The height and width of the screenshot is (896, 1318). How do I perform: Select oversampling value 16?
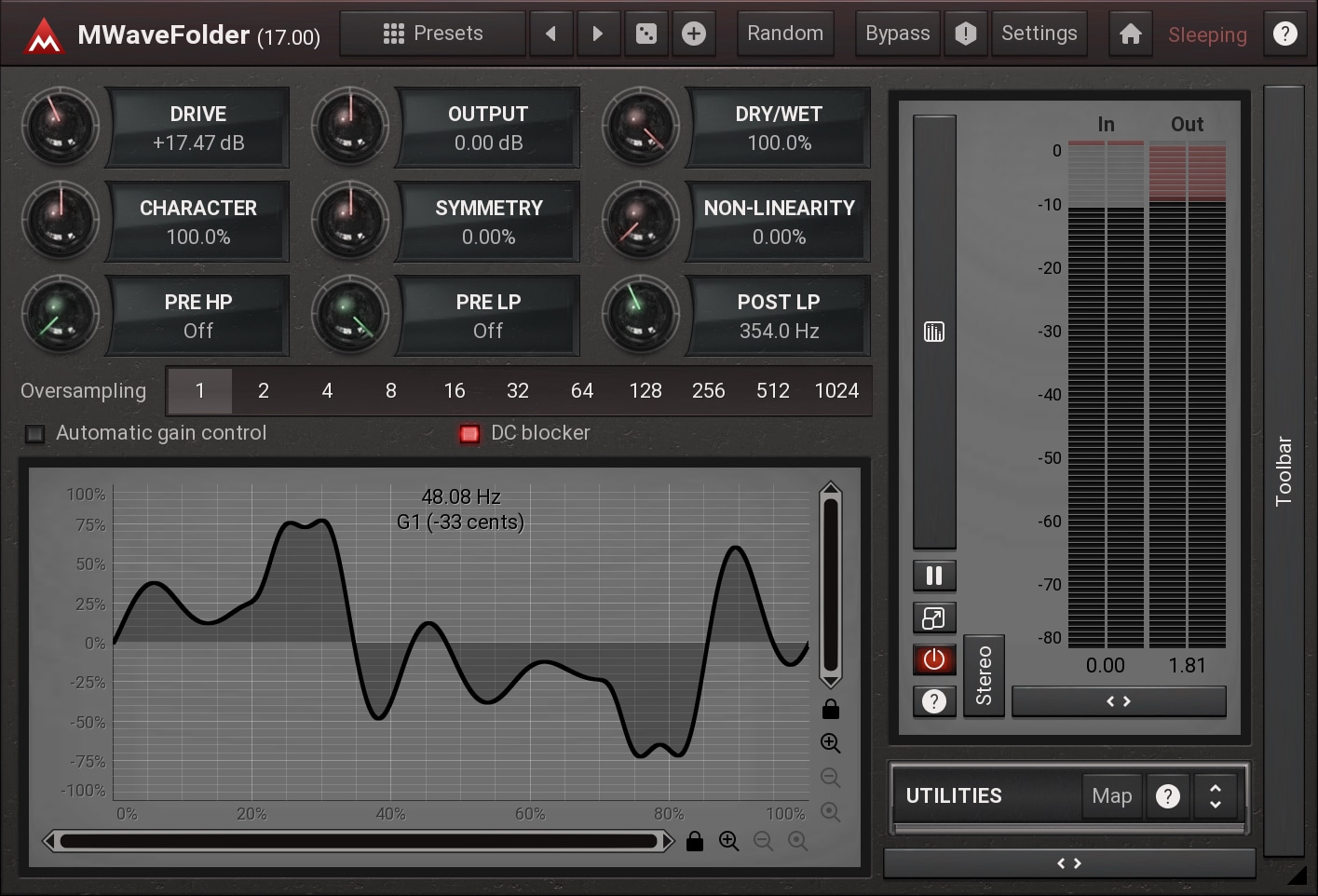[455, 391]
